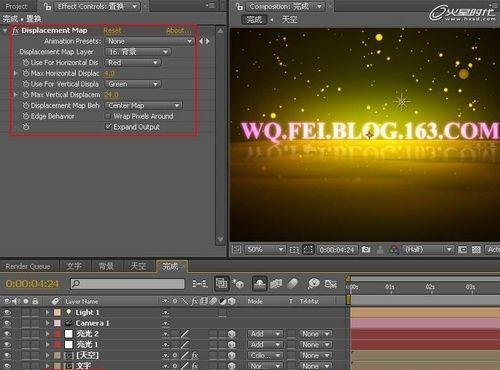Toggle the Composition viewer lock icon
The width and height of the screenshot is (500, 370).
[x=239, y=6]
